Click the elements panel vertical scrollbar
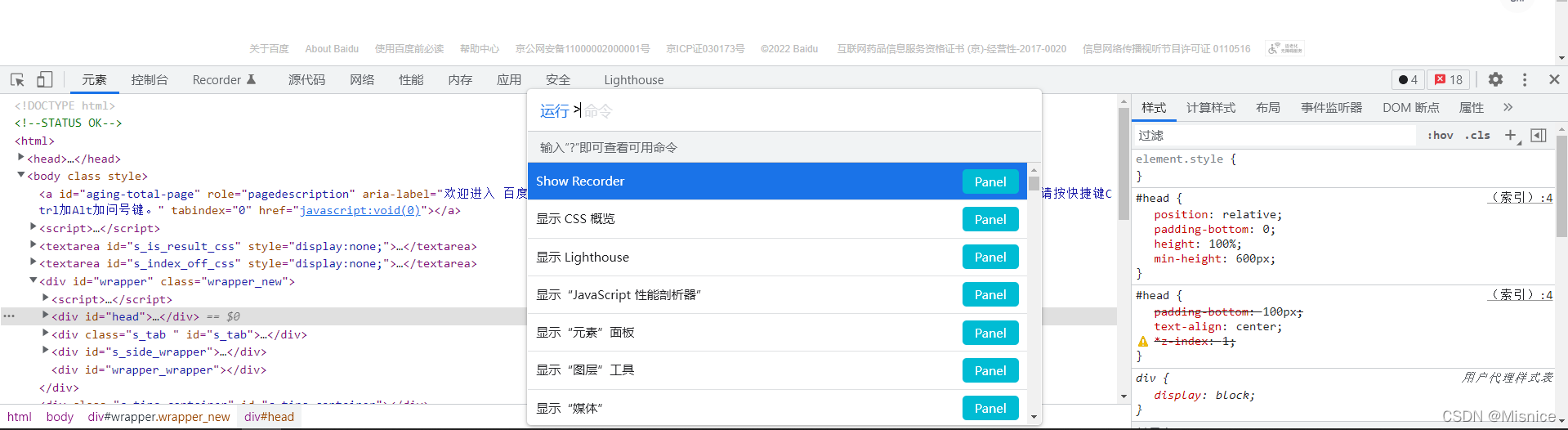 point(1124,163)
